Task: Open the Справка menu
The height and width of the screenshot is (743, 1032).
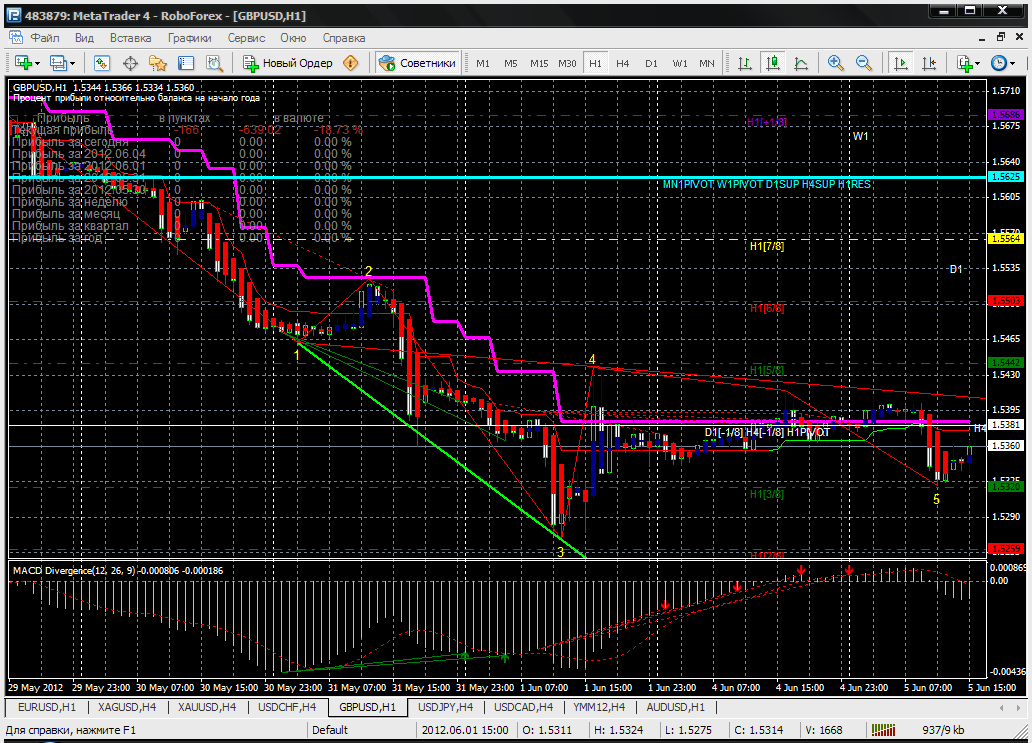Action: pyautogui.click(x=344, y=38)
